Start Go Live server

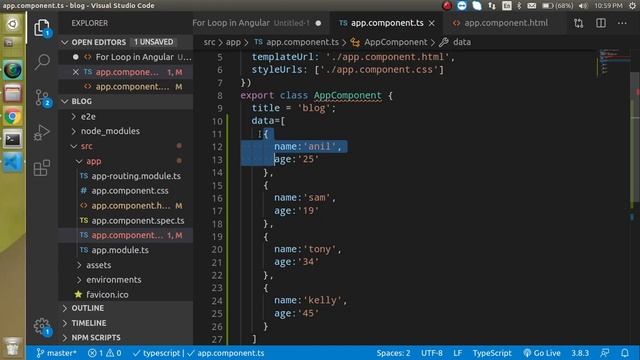click(x=542, y=353)
